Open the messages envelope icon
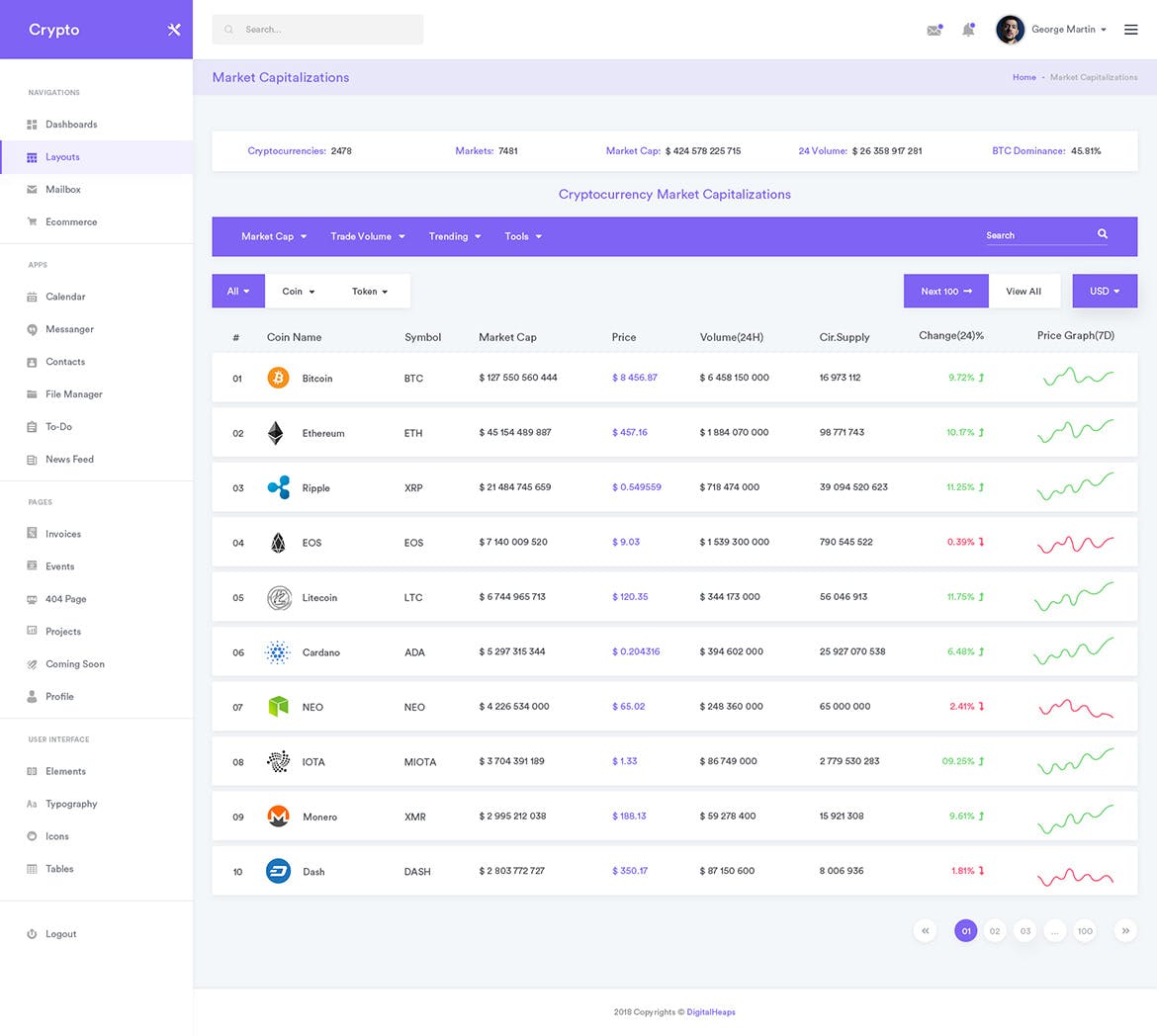This screenshot has width=1157, height=1036. 934,29
